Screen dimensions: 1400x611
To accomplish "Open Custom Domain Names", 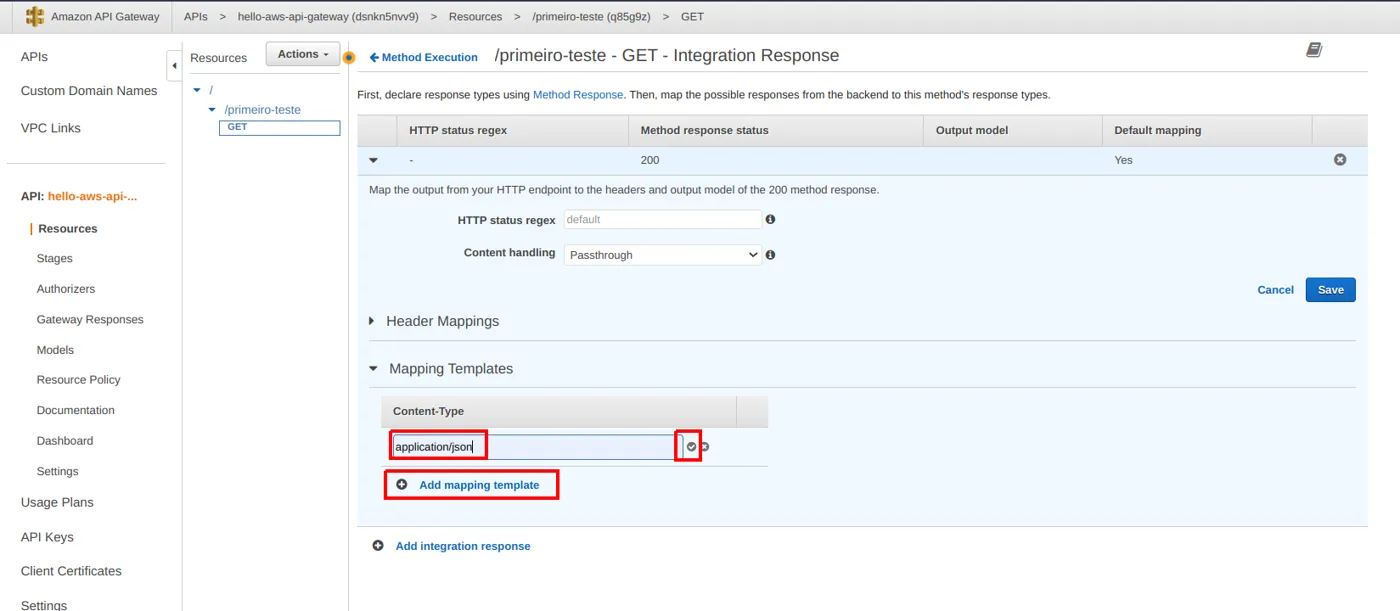I will (x=89, y=91).
